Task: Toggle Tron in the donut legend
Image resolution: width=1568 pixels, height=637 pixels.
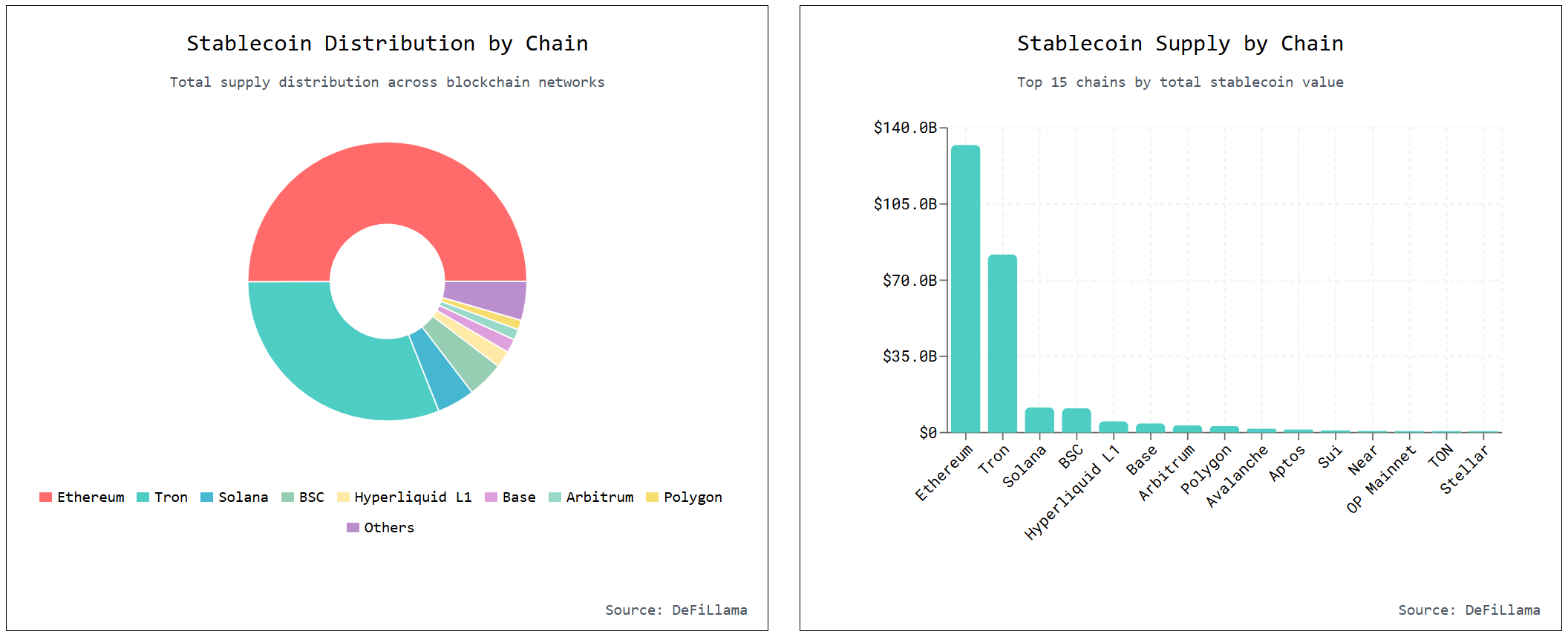Action: coord(162,497)
